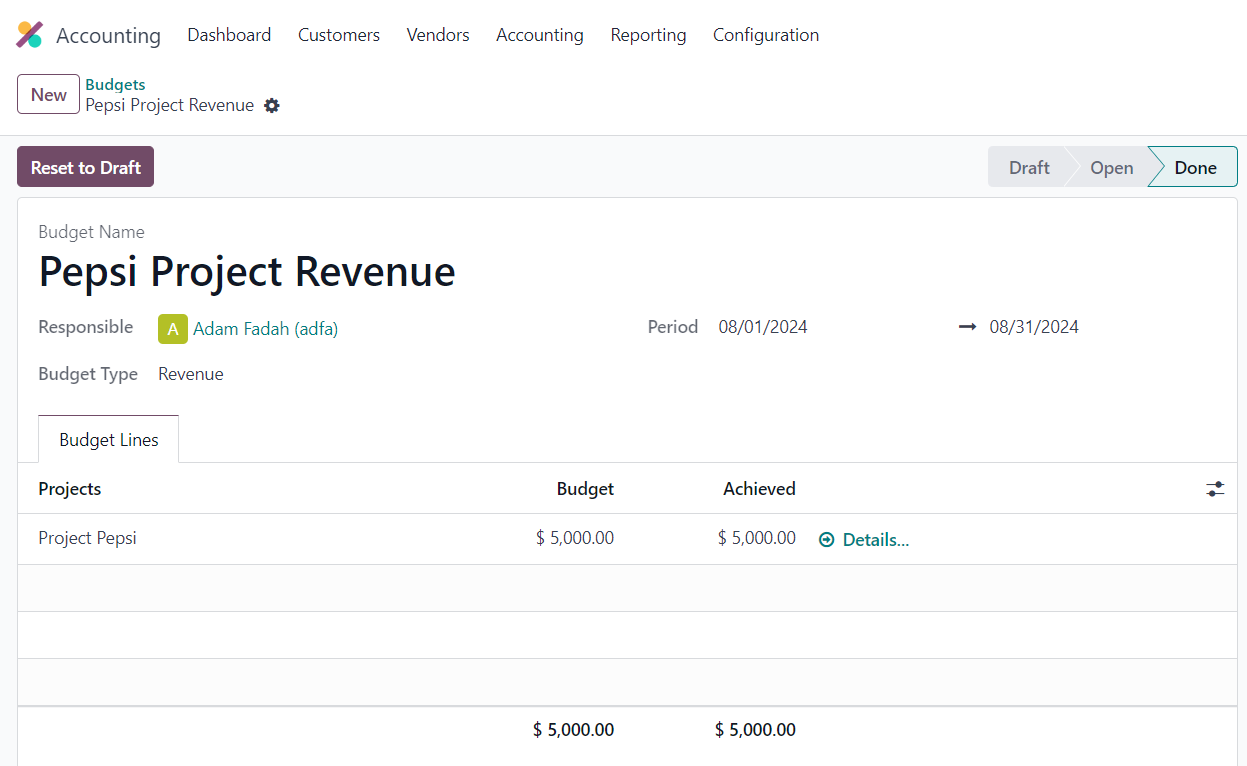Open the Dashboard menu
This screenshot has width=1247, height=766.
click(x=229, y=35)
